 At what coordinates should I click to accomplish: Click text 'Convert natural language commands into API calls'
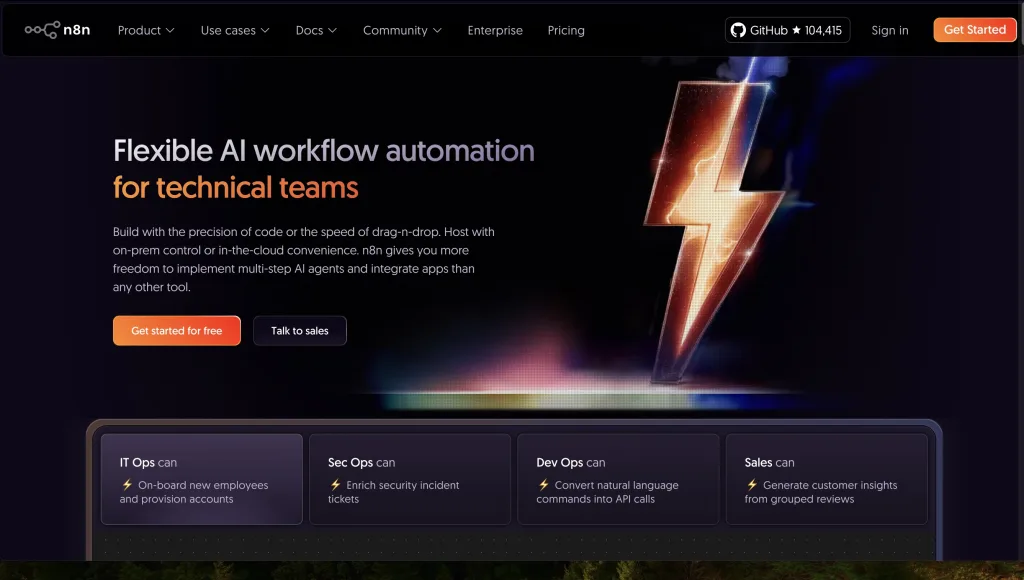tap(607, 492)
